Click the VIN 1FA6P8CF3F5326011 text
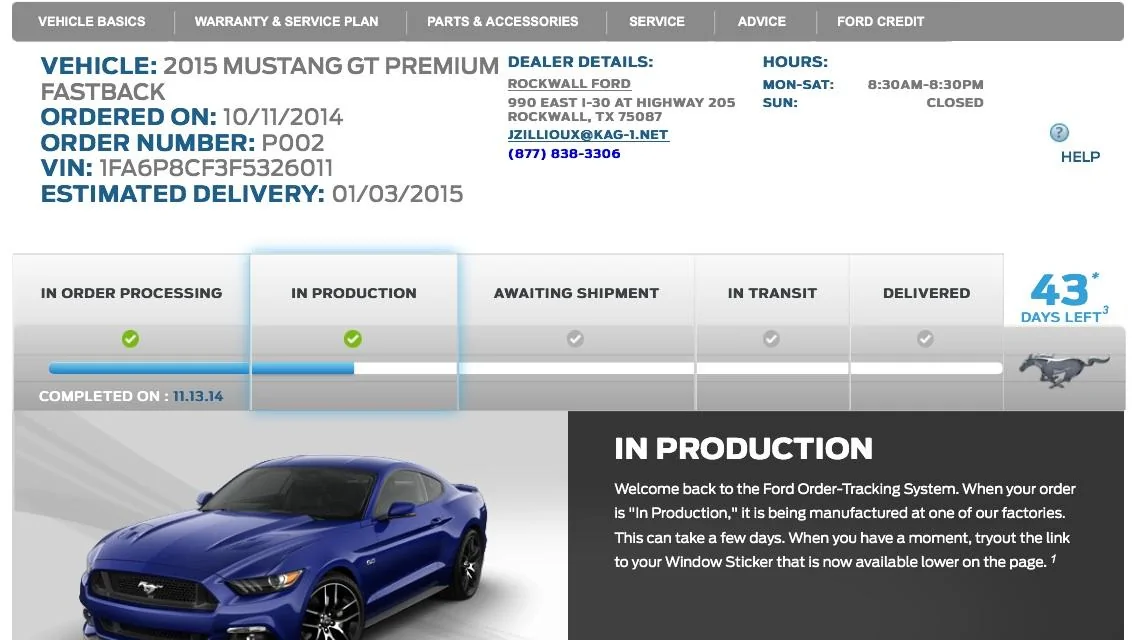 (216, 168)
